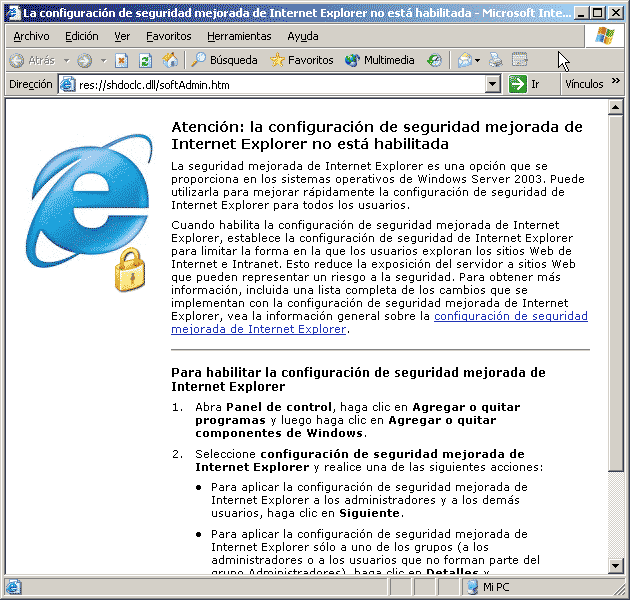Open the Multimedia toolbar button

[x=379, y=60]
